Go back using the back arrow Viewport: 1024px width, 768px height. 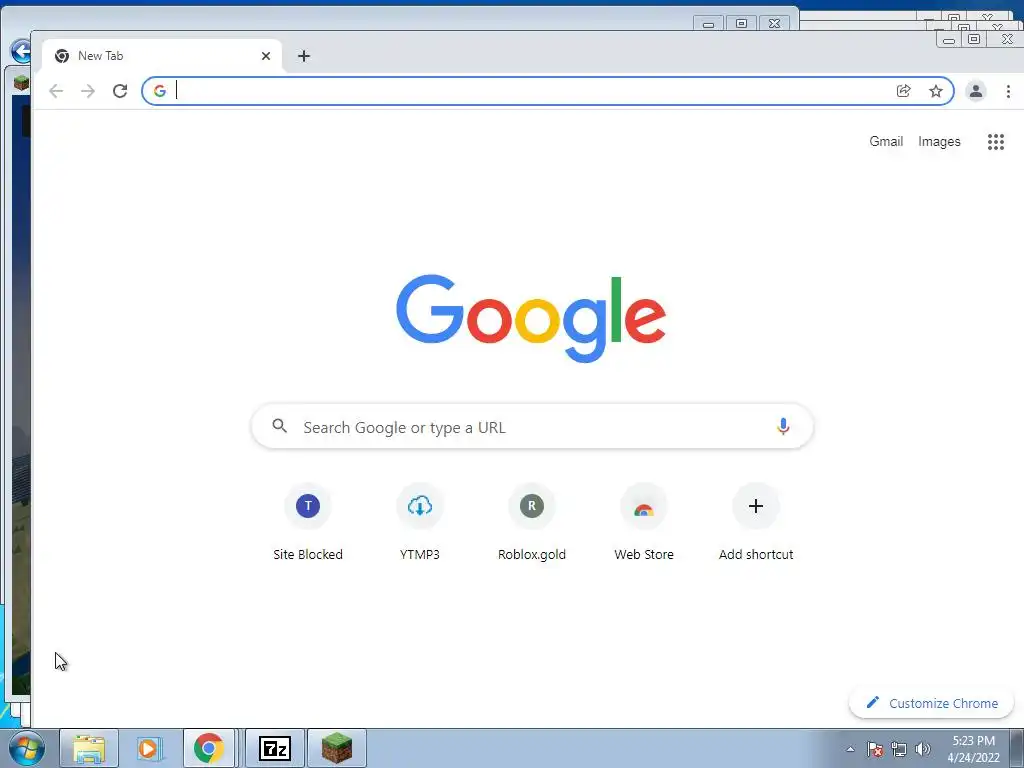tap(56, 91)
